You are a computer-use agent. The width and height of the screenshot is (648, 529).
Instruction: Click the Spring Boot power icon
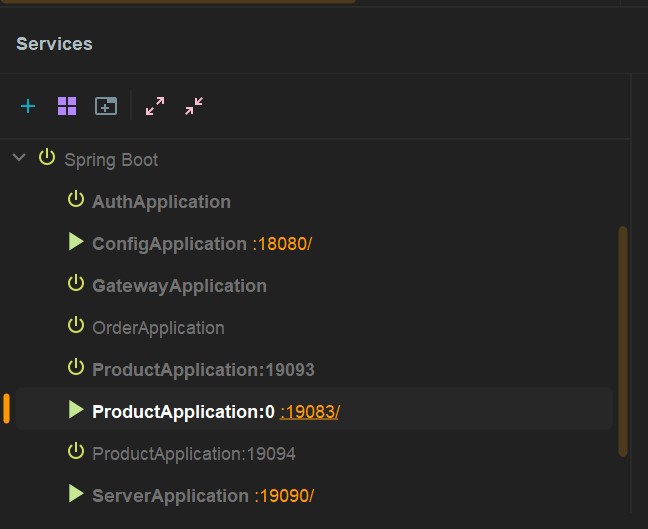click(x=47, y=157)
